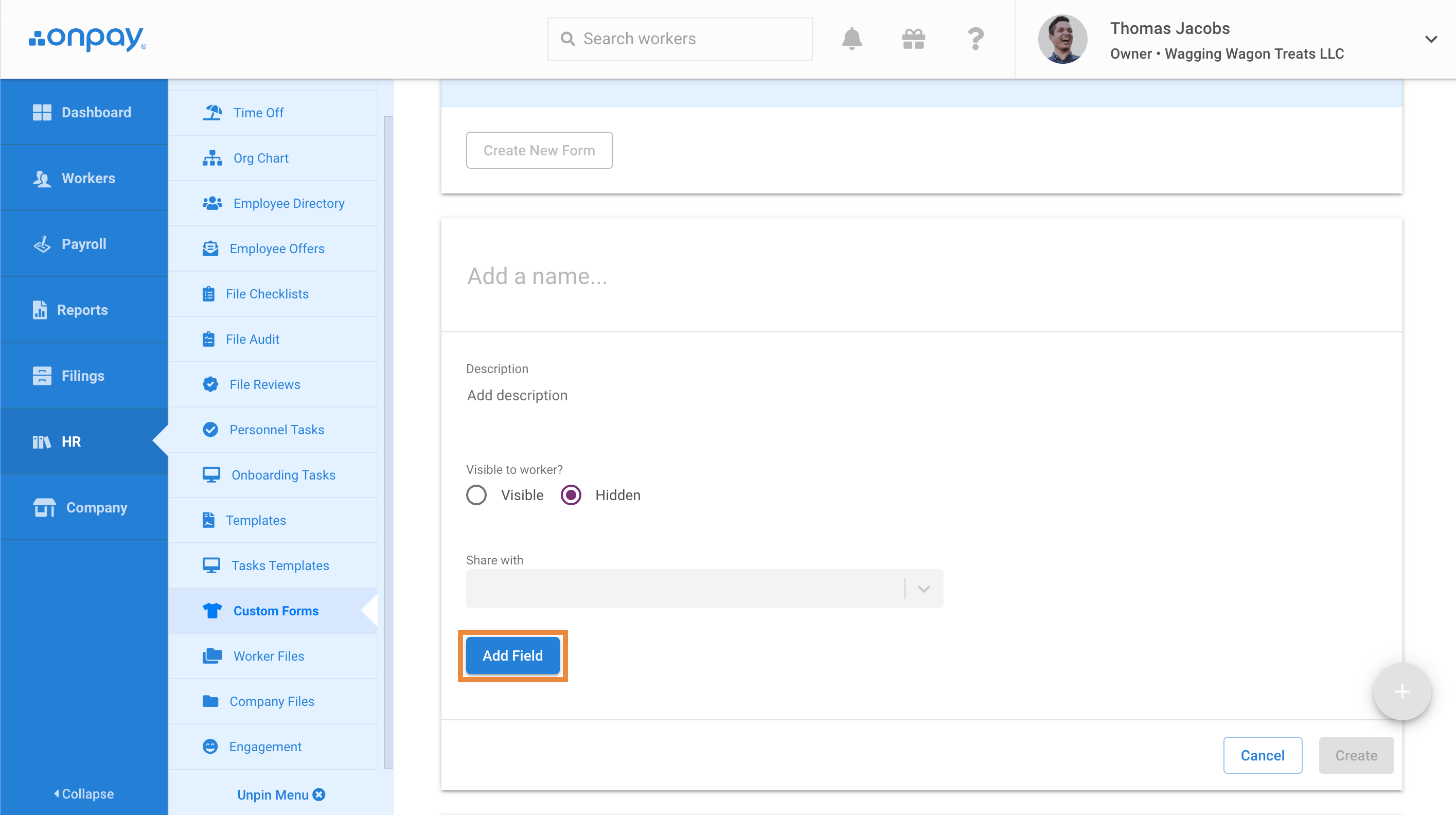Viewport: 1456px width, 815px height.
Task: Click the Onboarding Tasks monitor icon
Action: coord(211,475)
